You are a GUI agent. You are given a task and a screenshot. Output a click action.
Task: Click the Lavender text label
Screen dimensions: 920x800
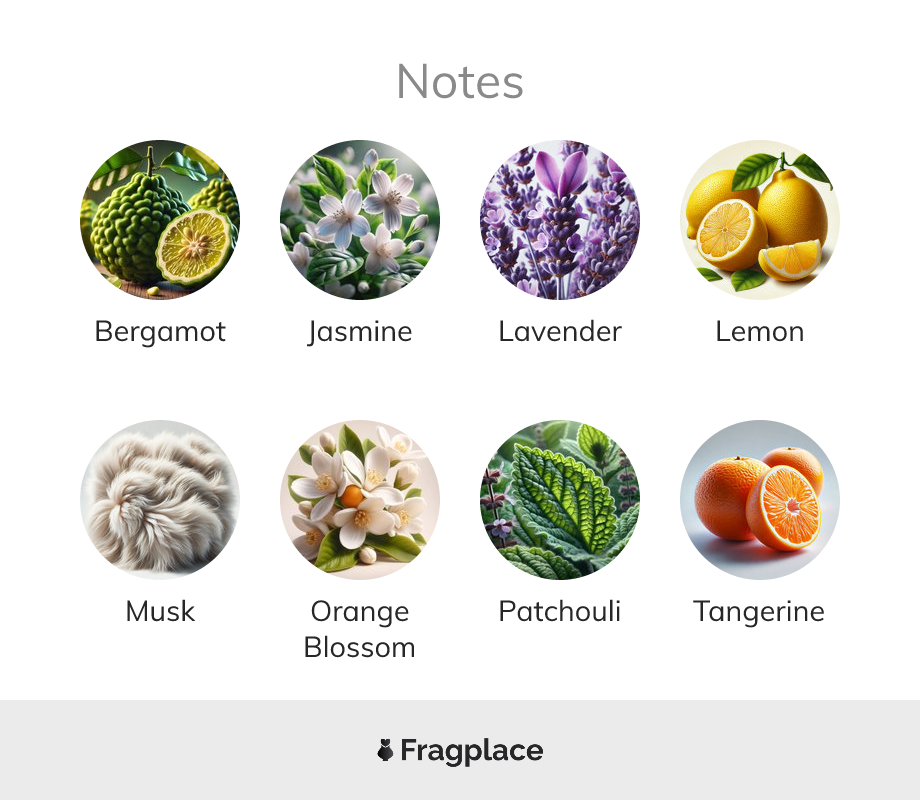point(560,331)
